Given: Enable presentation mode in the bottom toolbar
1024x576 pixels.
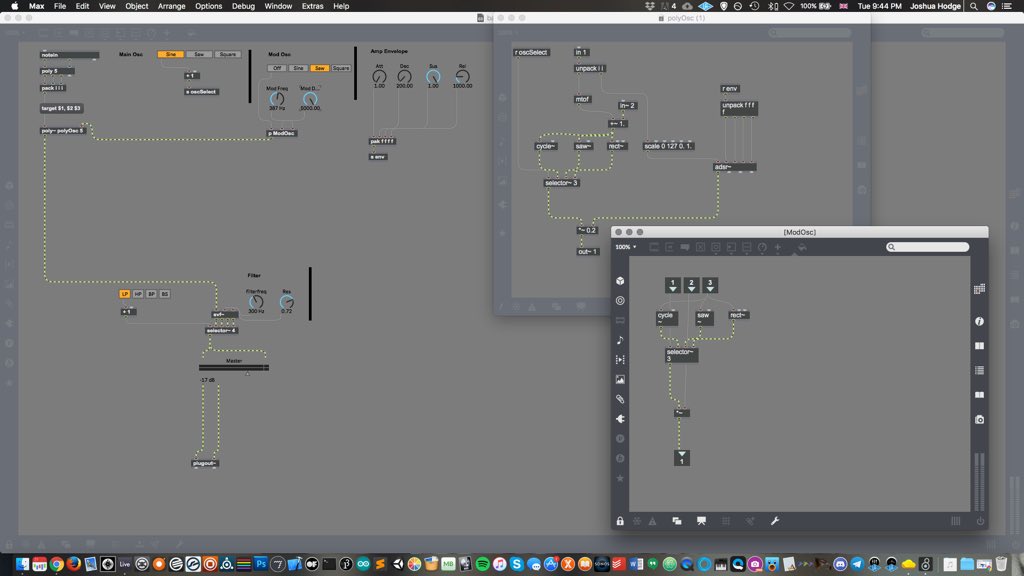Looking at the screenshot, I should coord(700,521).
